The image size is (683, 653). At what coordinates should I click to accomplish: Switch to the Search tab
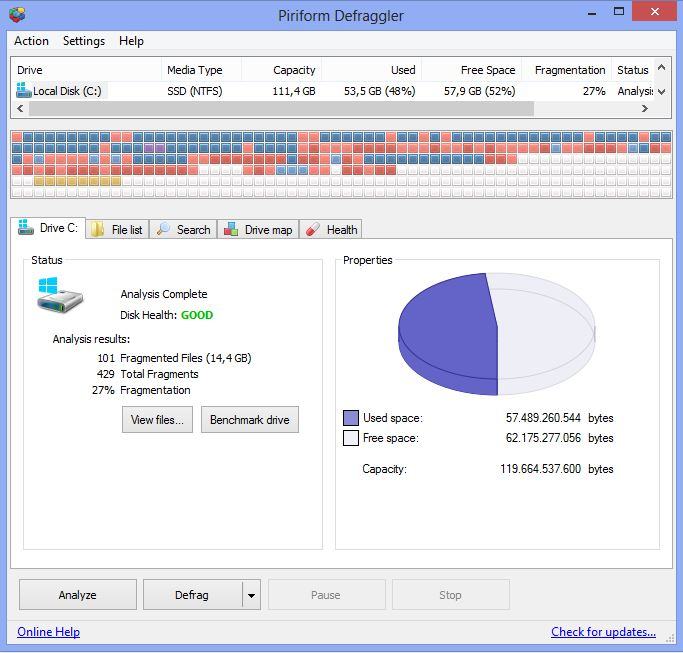pos(183,229)
